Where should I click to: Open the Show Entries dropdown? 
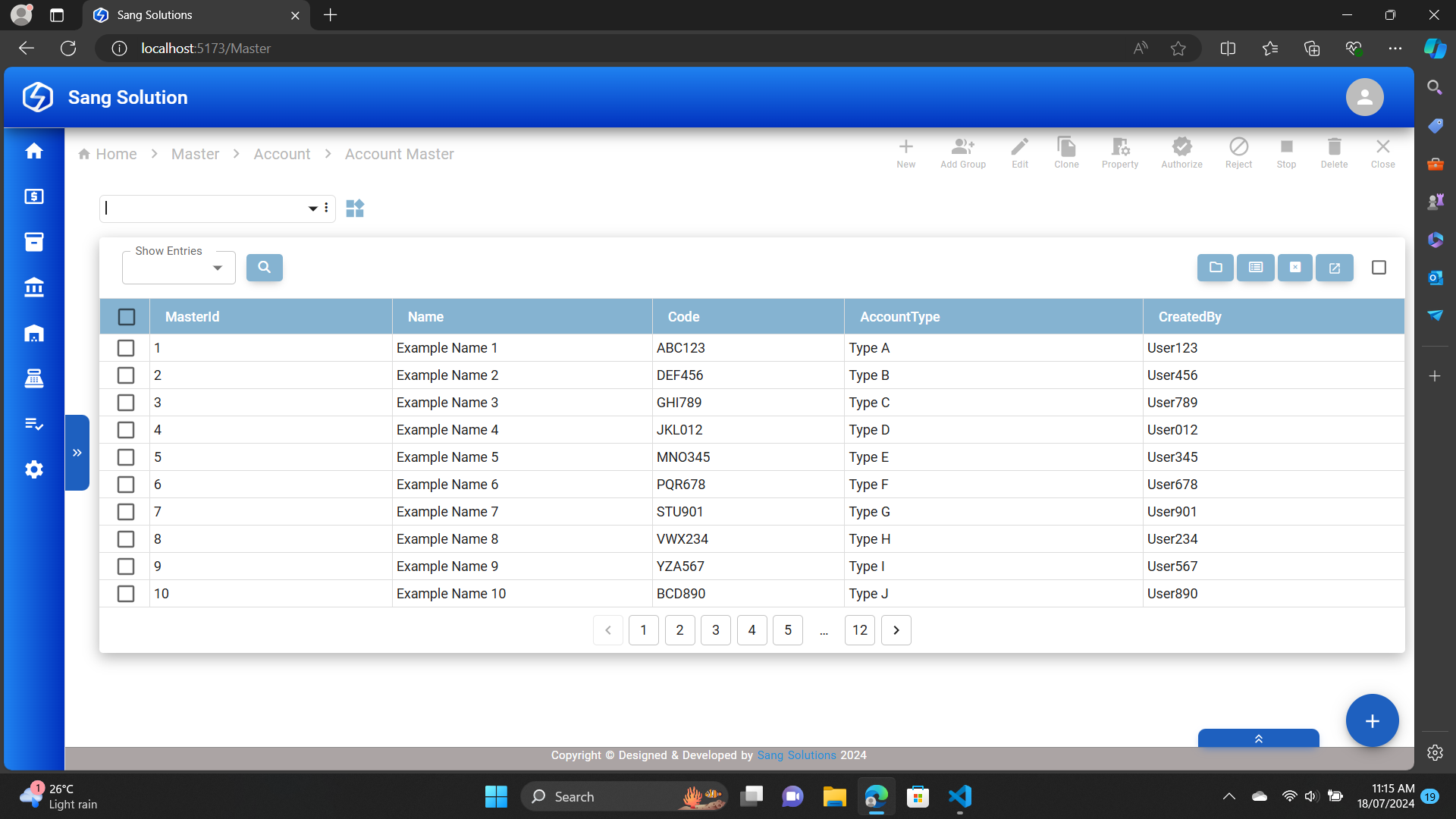pos(179,268)
